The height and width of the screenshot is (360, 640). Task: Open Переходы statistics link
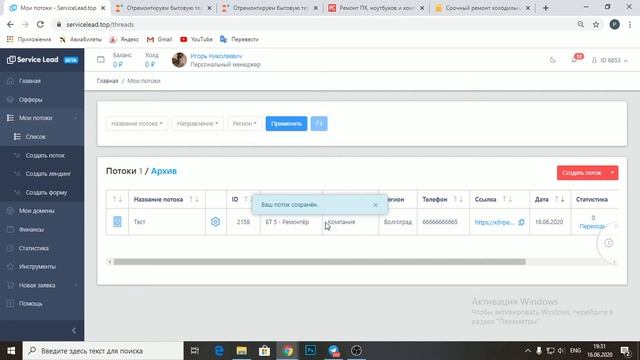click(593, 226)
